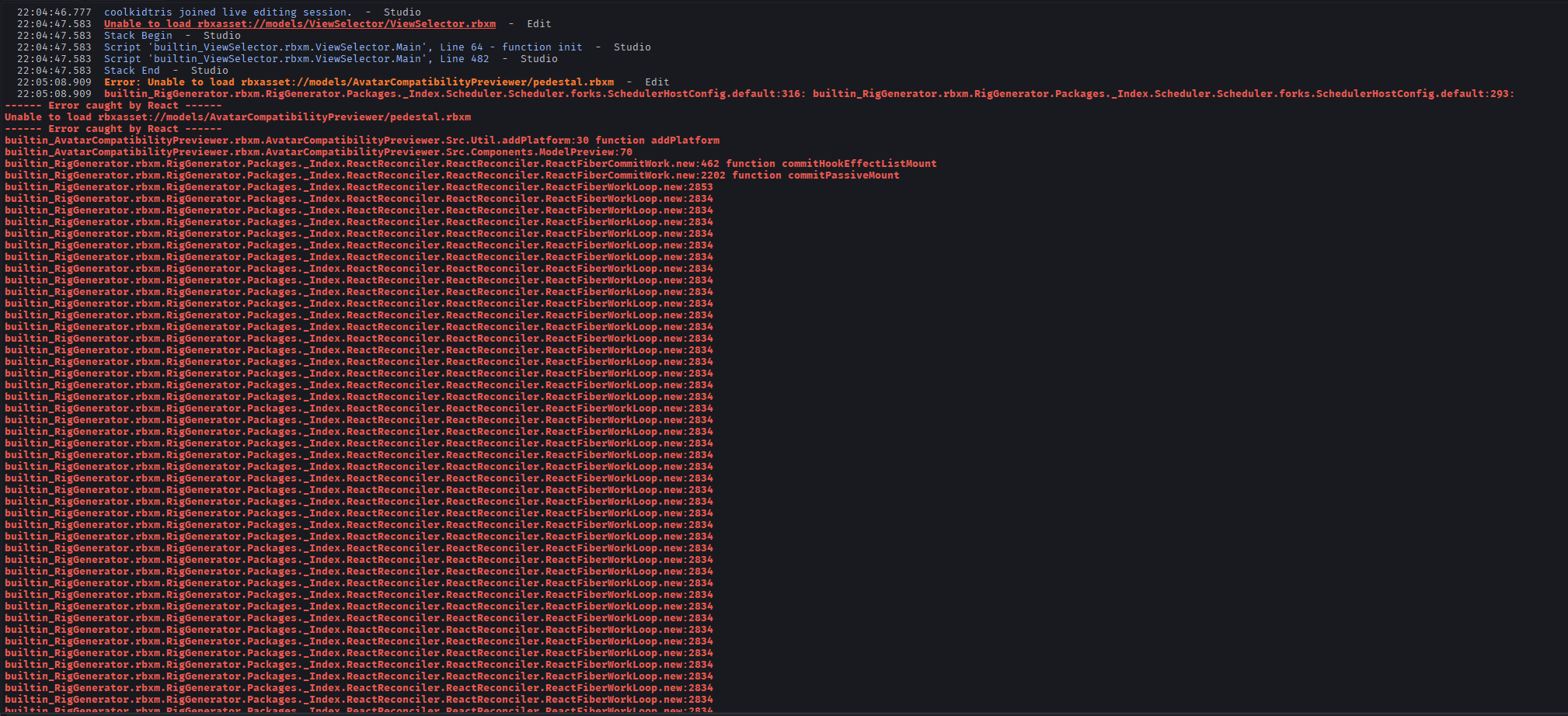This screenshot has width=1568, height=716.
Task: Click the Studio label after joined session message
Action: (402, 12)
